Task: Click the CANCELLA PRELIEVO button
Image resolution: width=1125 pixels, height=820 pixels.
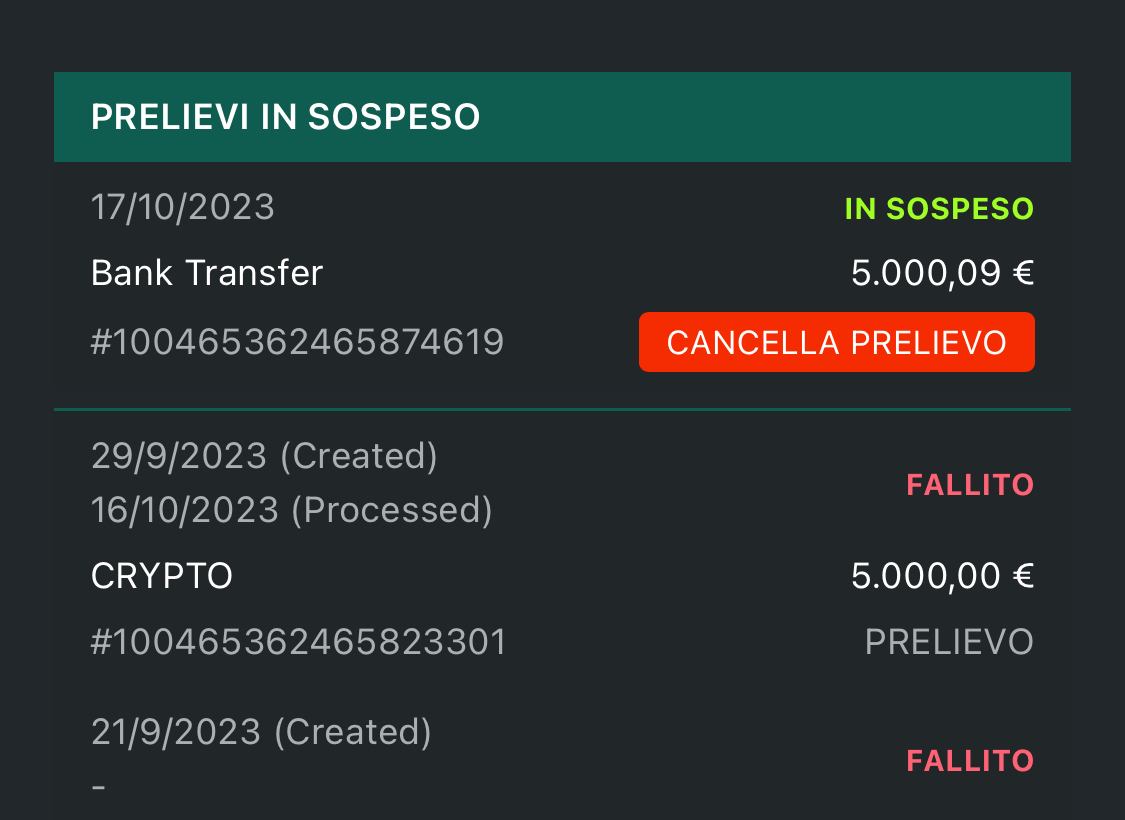Action: coord(836,342)
